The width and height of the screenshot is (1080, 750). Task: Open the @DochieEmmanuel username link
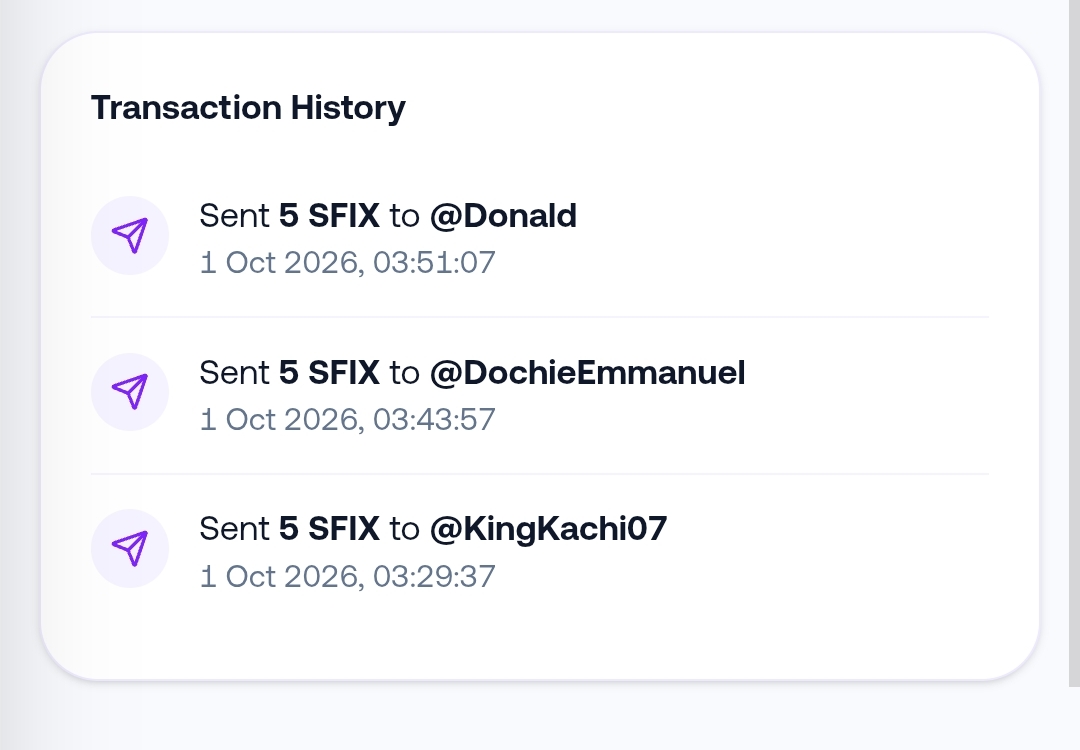click(588, 373)
